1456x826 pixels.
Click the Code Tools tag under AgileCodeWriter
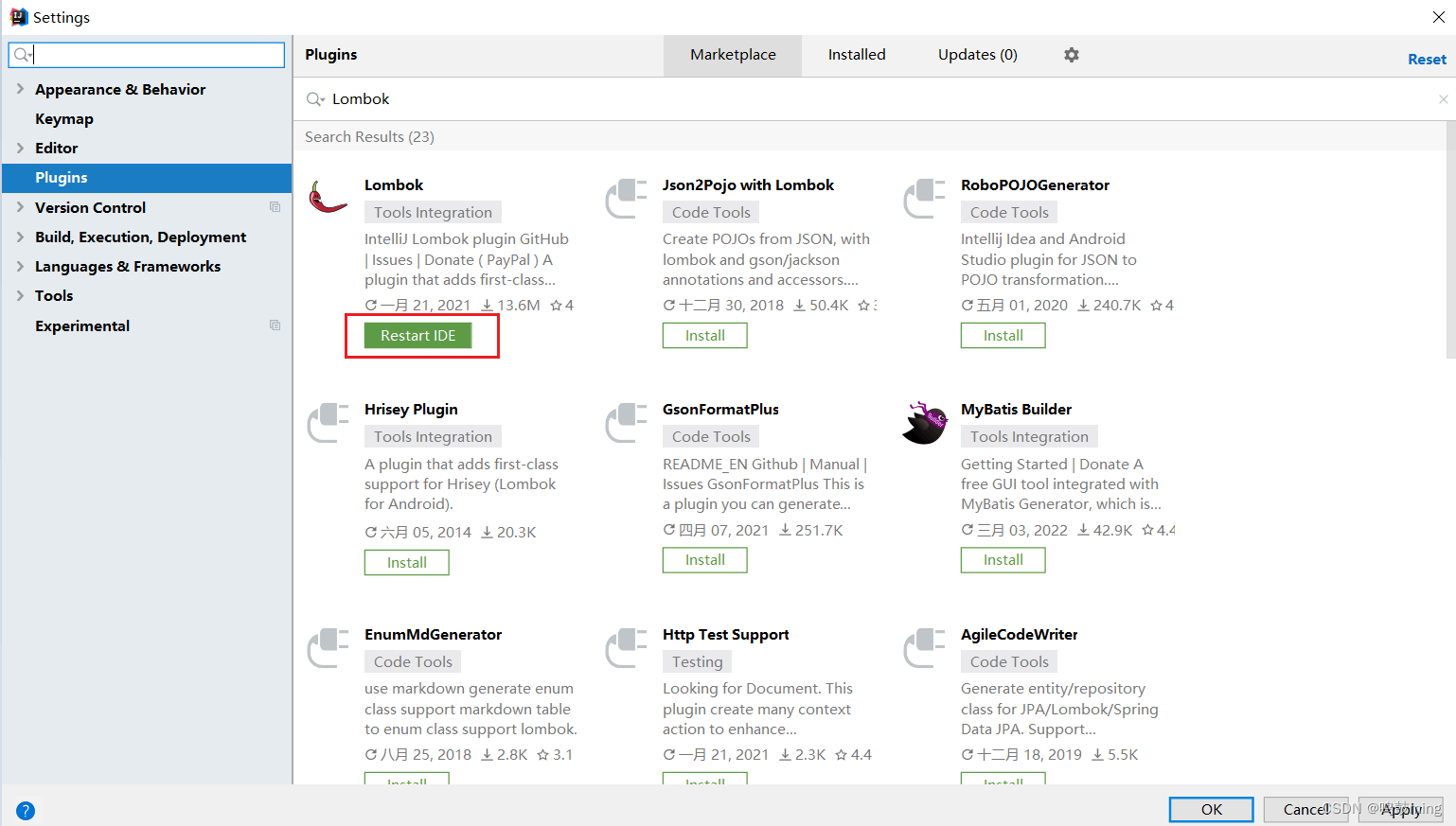(x=1009, y=662)
